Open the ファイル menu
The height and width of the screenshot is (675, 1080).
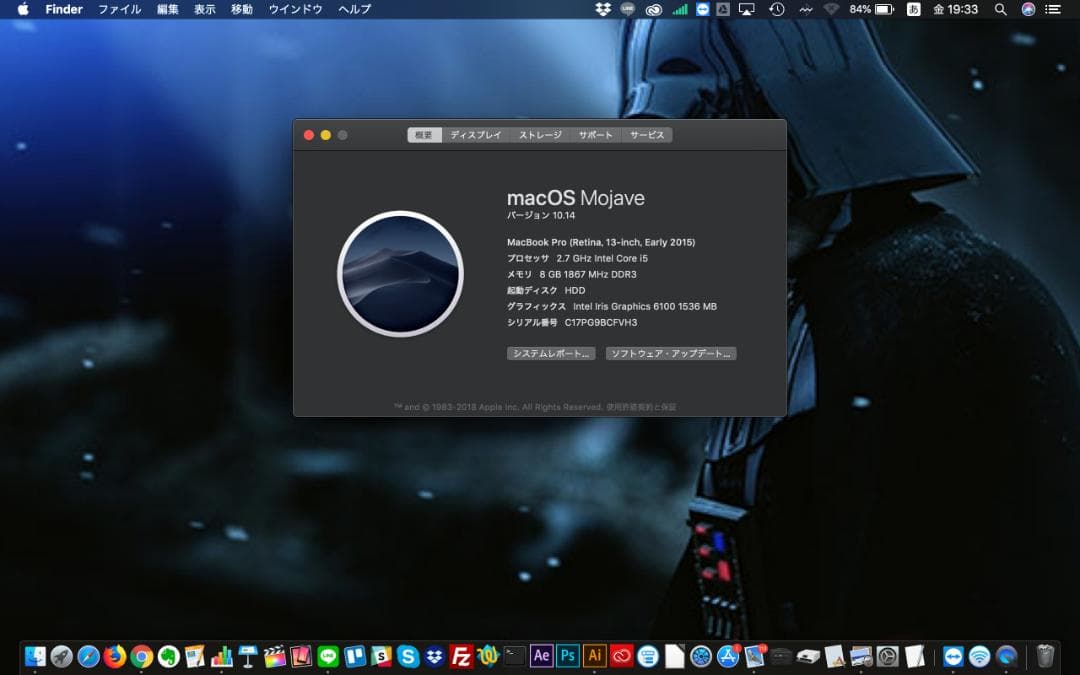coord(120,9)
